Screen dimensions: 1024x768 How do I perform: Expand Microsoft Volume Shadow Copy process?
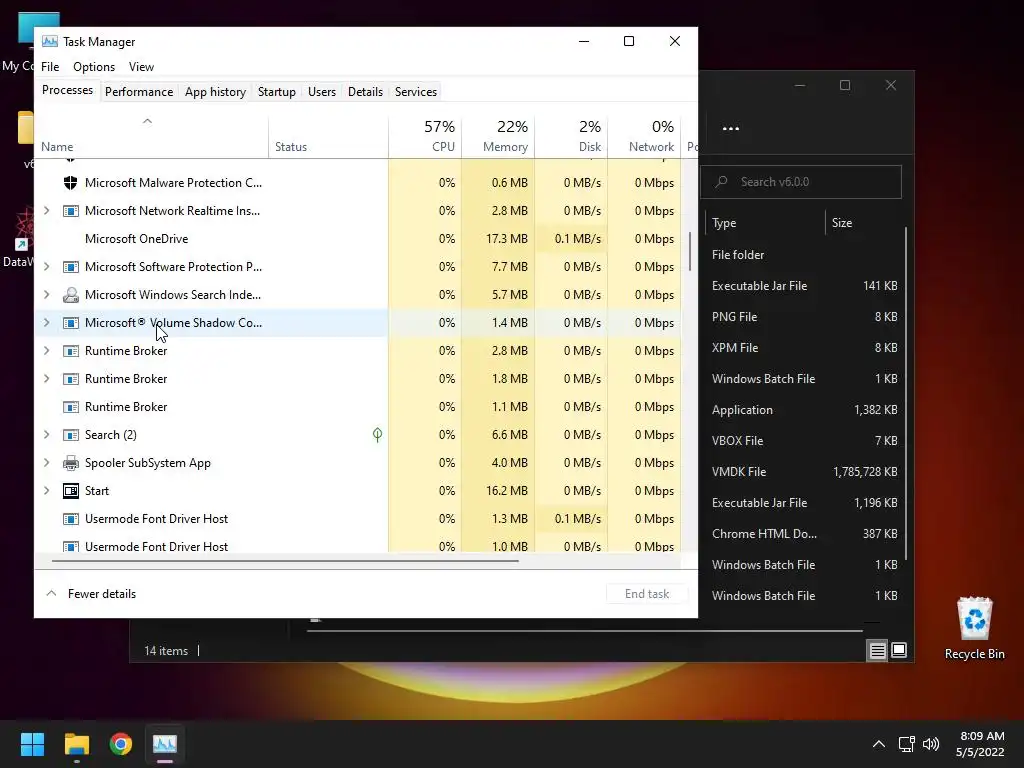(x=46, y=323)
